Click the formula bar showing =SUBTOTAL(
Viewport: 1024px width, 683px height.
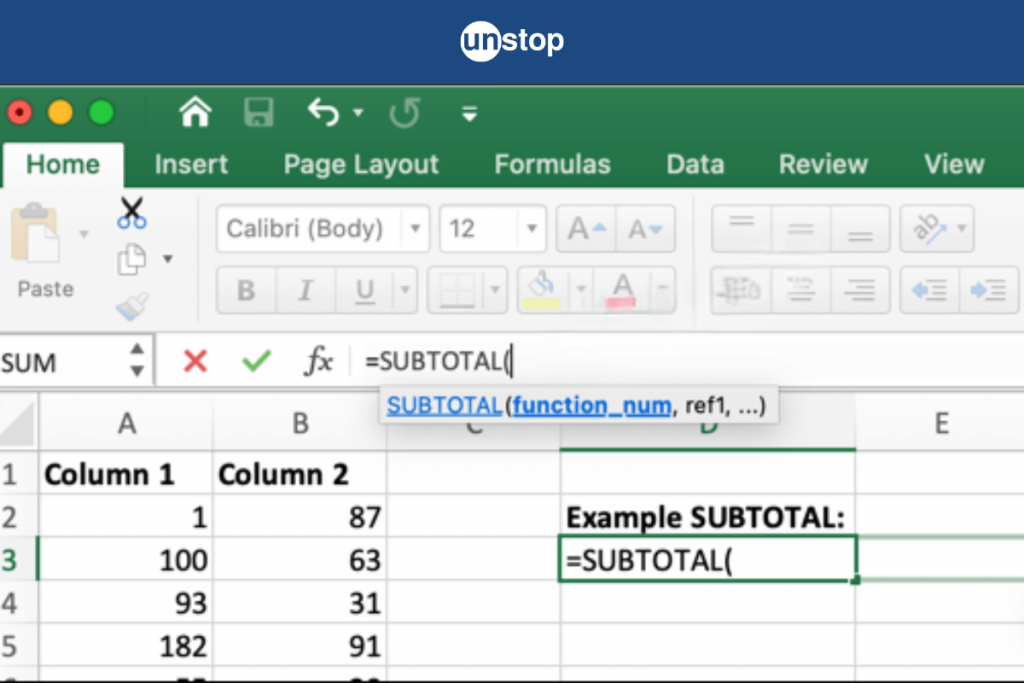(x=688, y=361)
